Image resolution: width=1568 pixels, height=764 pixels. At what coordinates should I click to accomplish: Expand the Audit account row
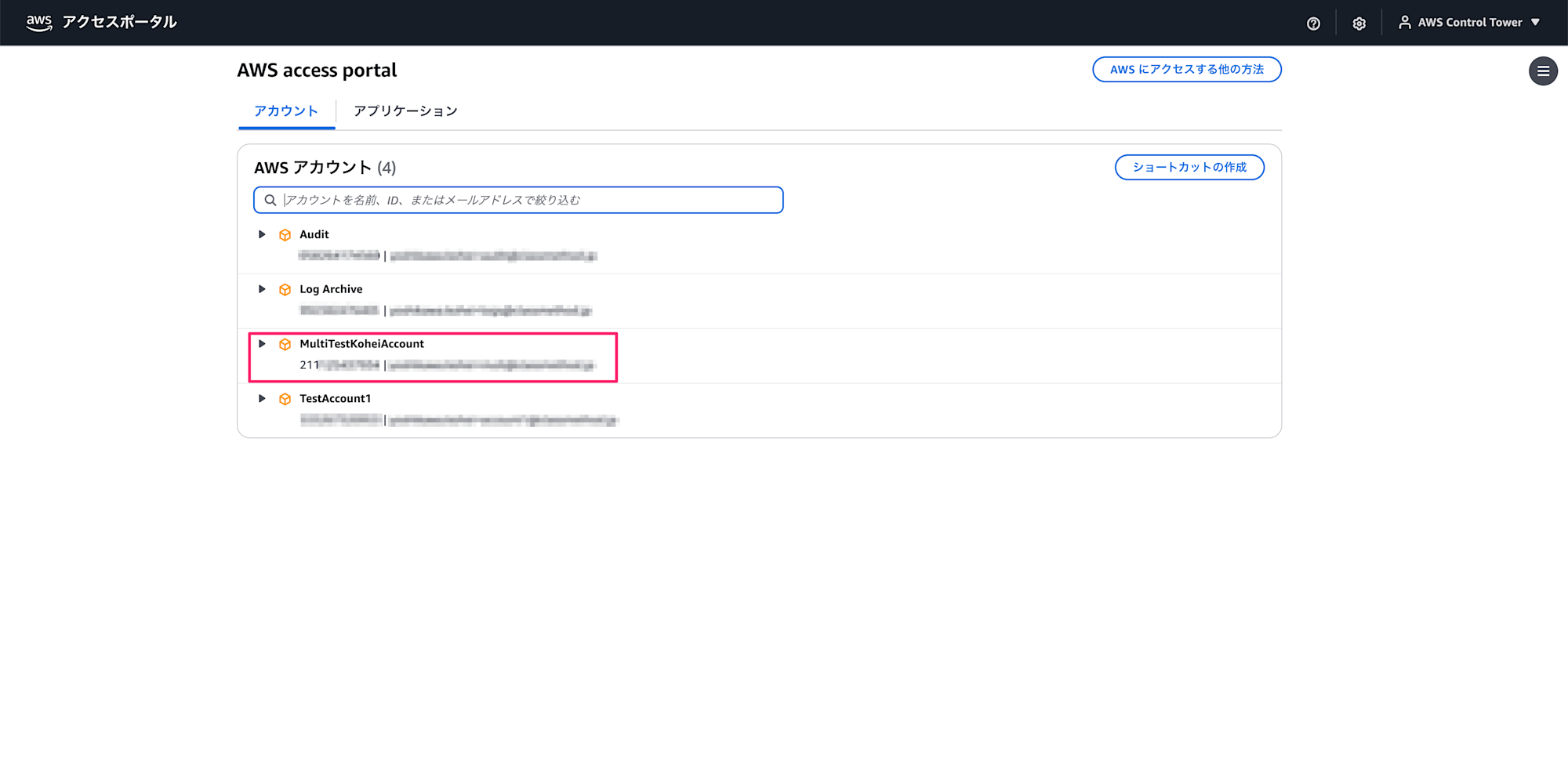[x=262, y=234]
